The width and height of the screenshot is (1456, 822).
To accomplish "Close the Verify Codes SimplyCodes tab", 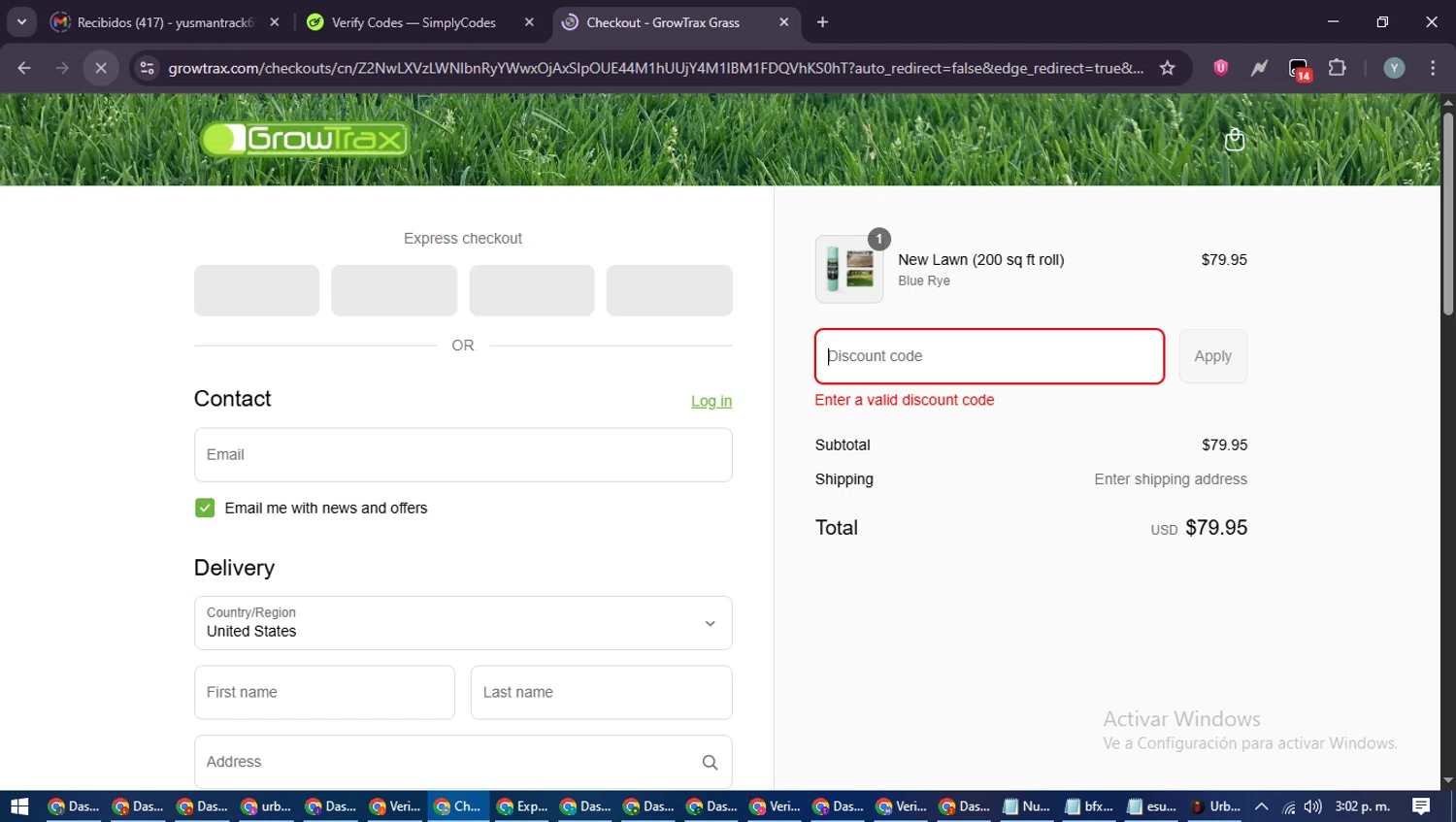I will [x=529, y=22].
